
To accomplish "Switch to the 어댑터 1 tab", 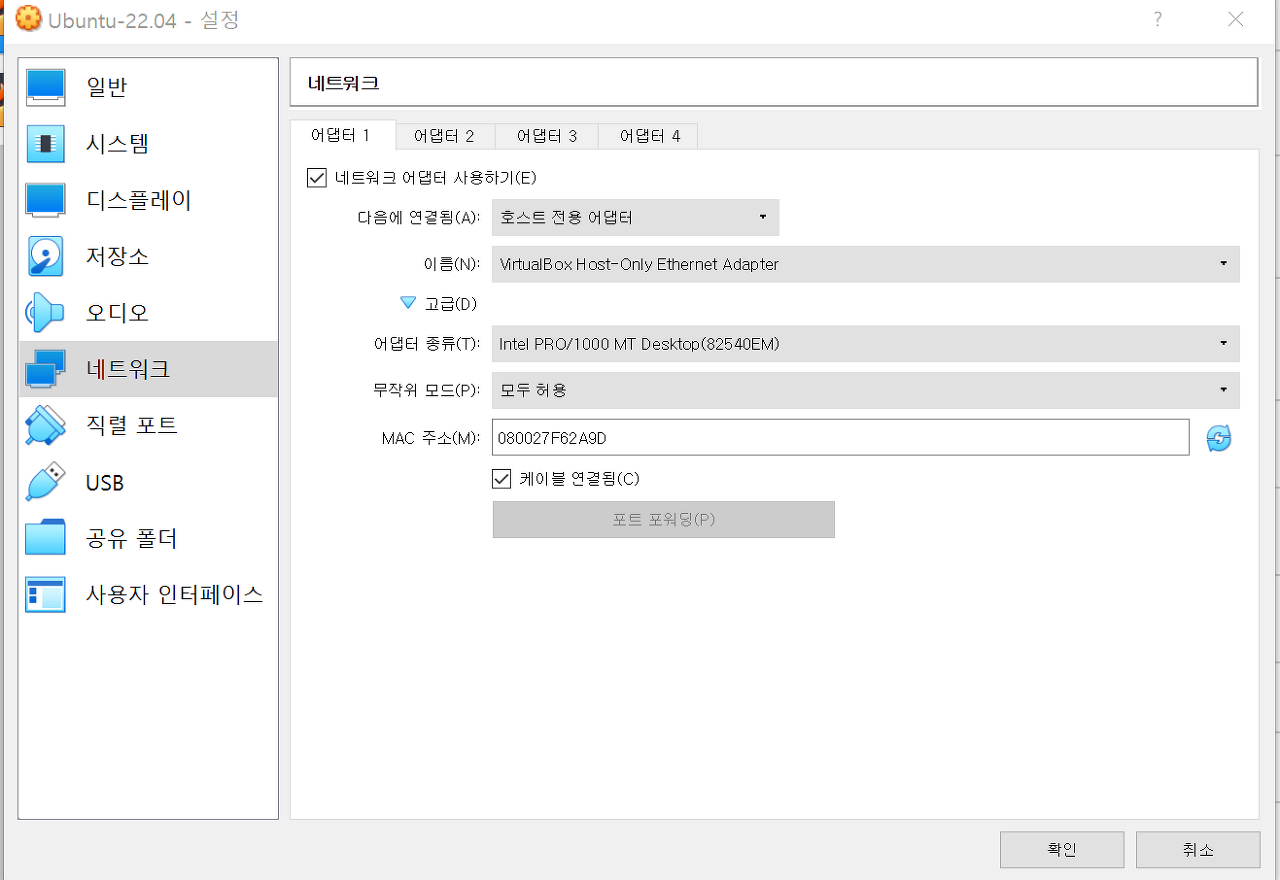I will pos(341,135).
